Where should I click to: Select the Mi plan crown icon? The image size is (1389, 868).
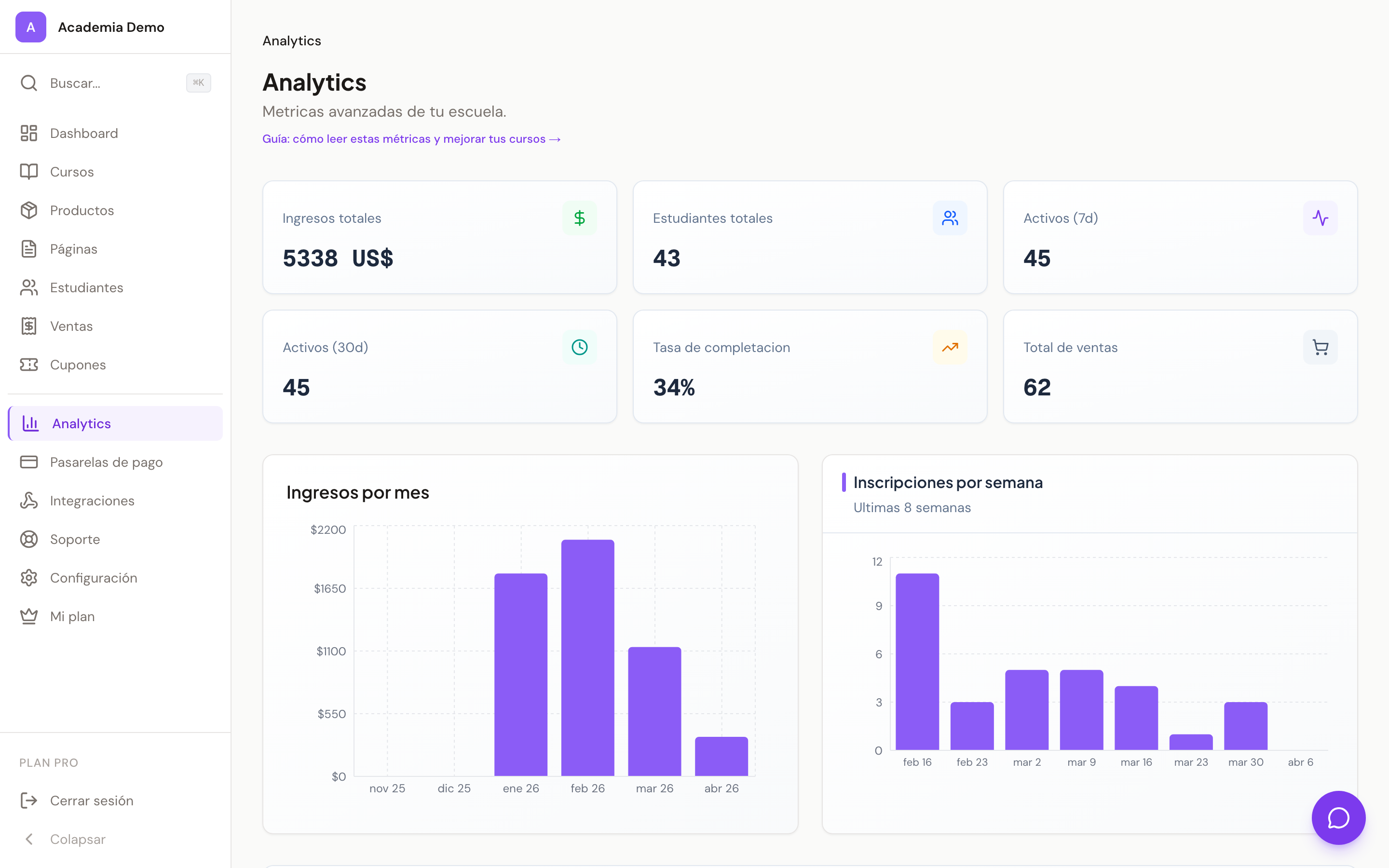pos(29,616)
